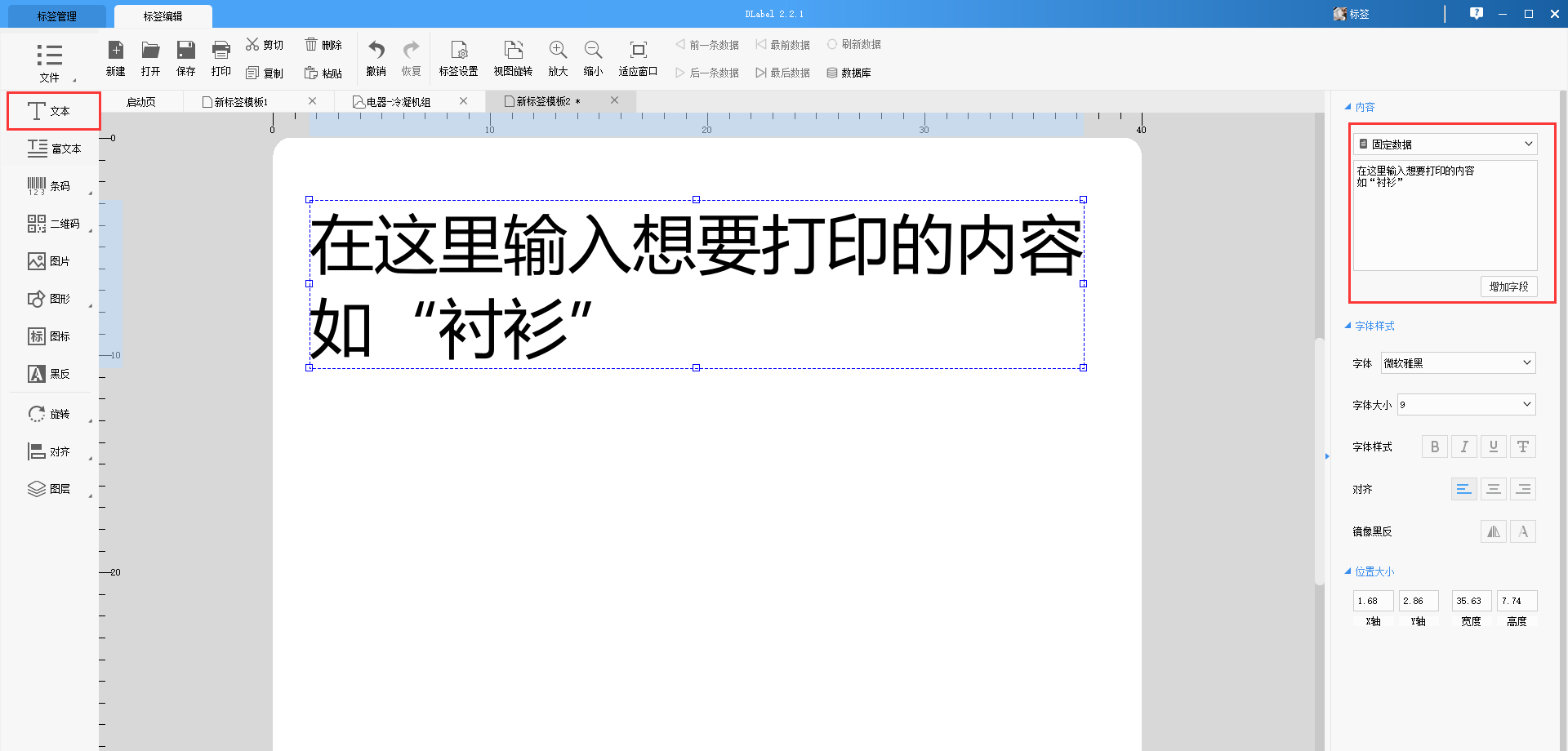Toggle underline font style

[1494, 447]
